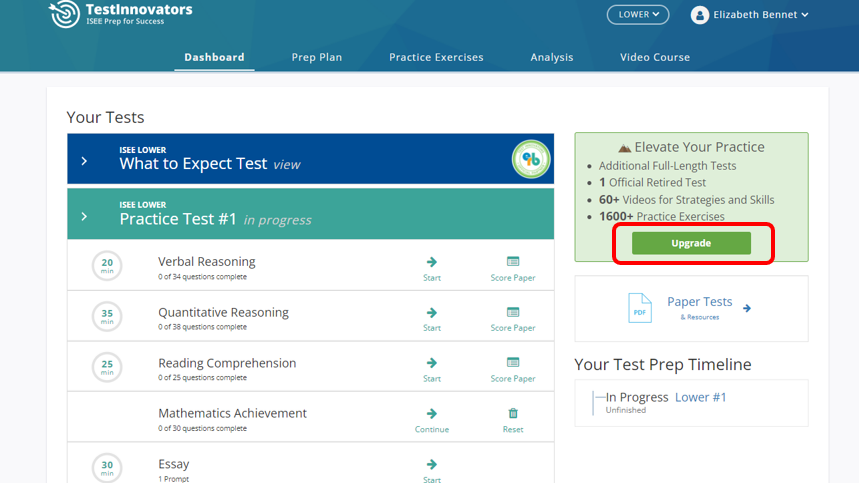Switch to the Dashboard tab

click(214, 57)
